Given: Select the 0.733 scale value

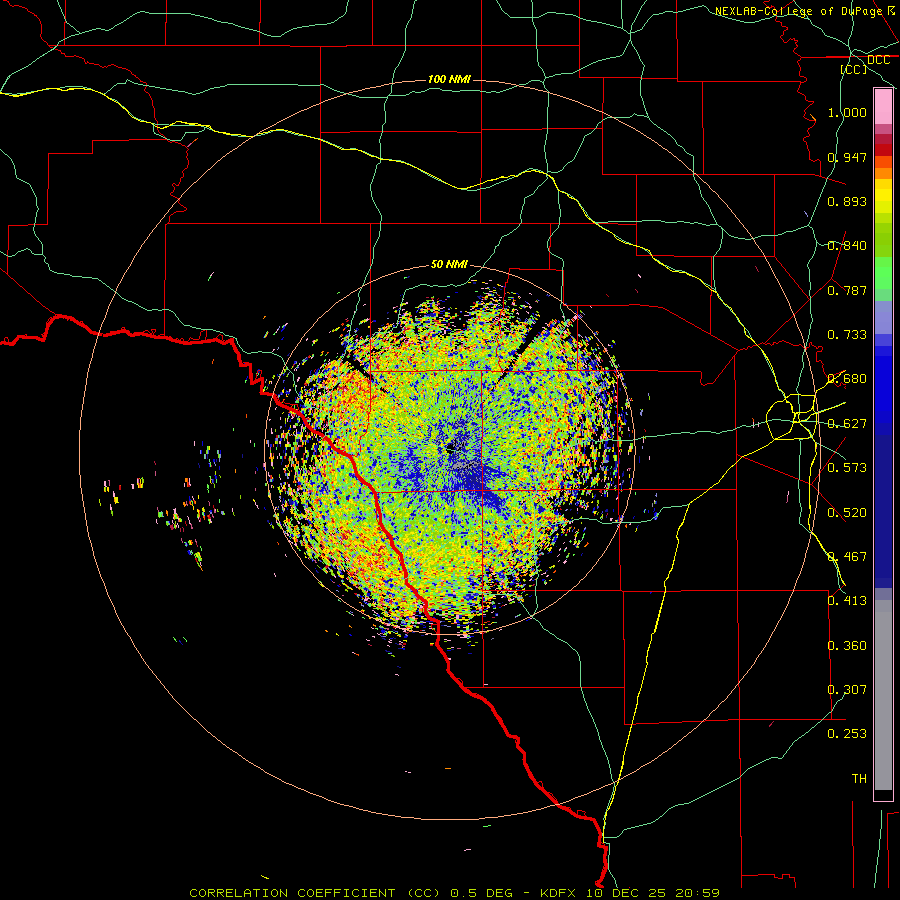Looking at the screenshot, I should coord(847,335).
